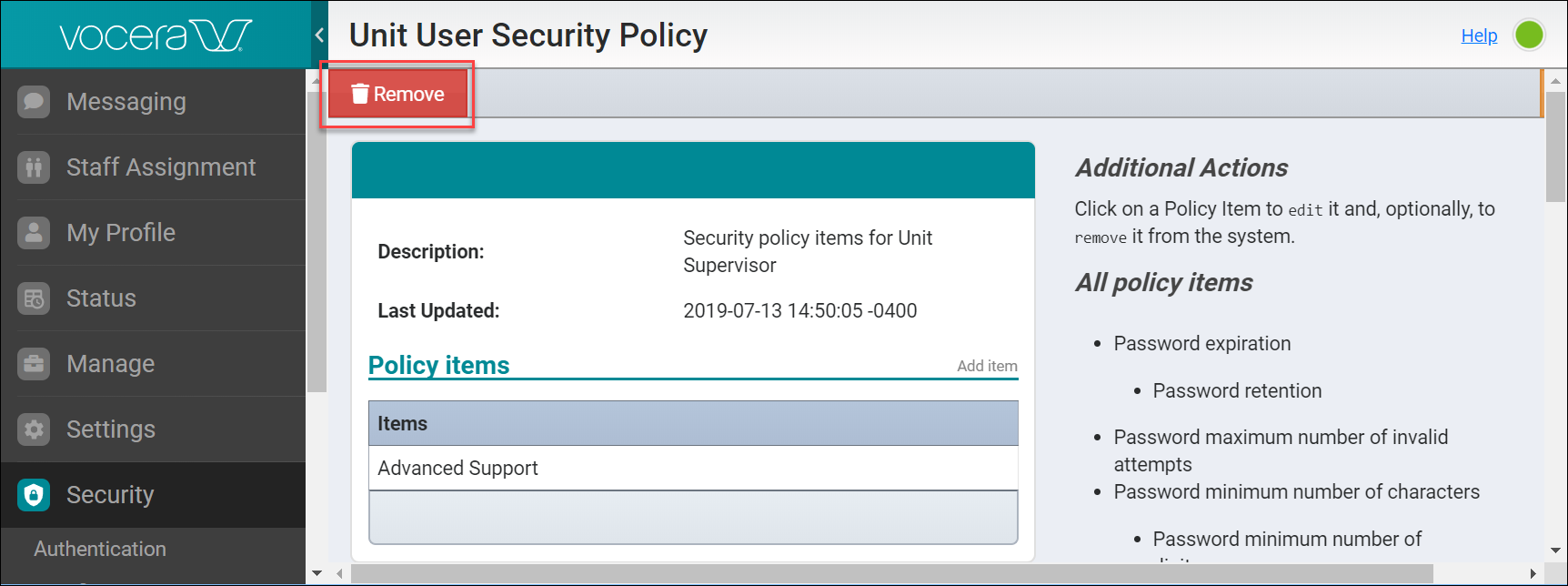Collapse the sidebar with the chevron arrow
The height and width of the screenshot is (586, 1568).
(319, 35)
